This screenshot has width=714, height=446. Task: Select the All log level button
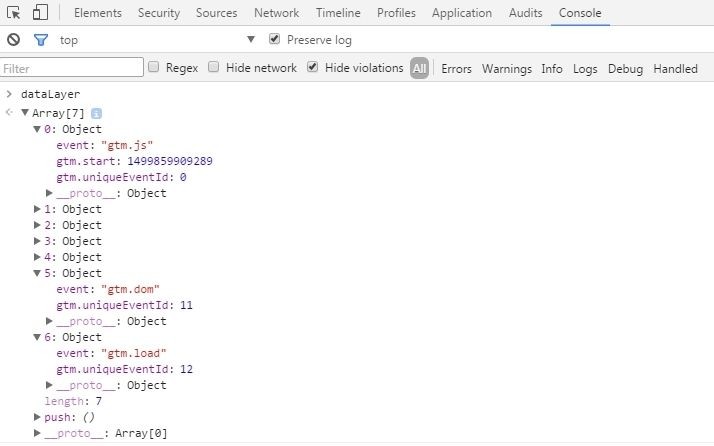point(419,68)
